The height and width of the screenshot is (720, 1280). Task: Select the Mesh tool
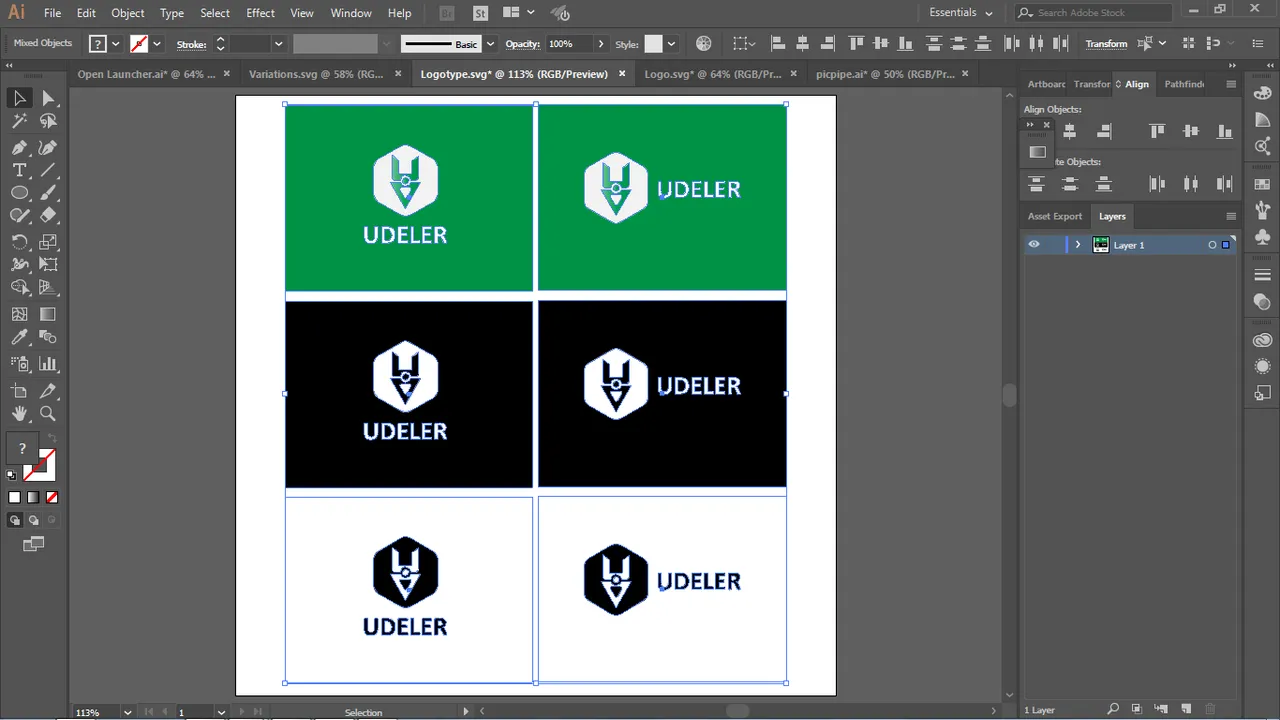[x=19, y=314]
